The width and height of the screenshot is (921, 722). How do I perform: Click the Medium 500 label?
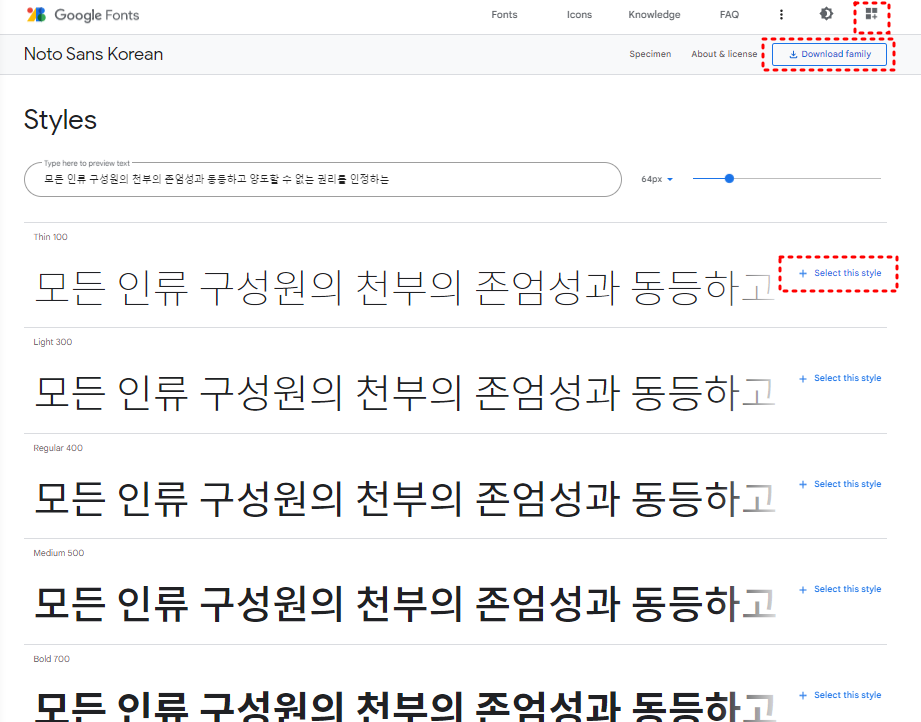[x=59, y=553]
